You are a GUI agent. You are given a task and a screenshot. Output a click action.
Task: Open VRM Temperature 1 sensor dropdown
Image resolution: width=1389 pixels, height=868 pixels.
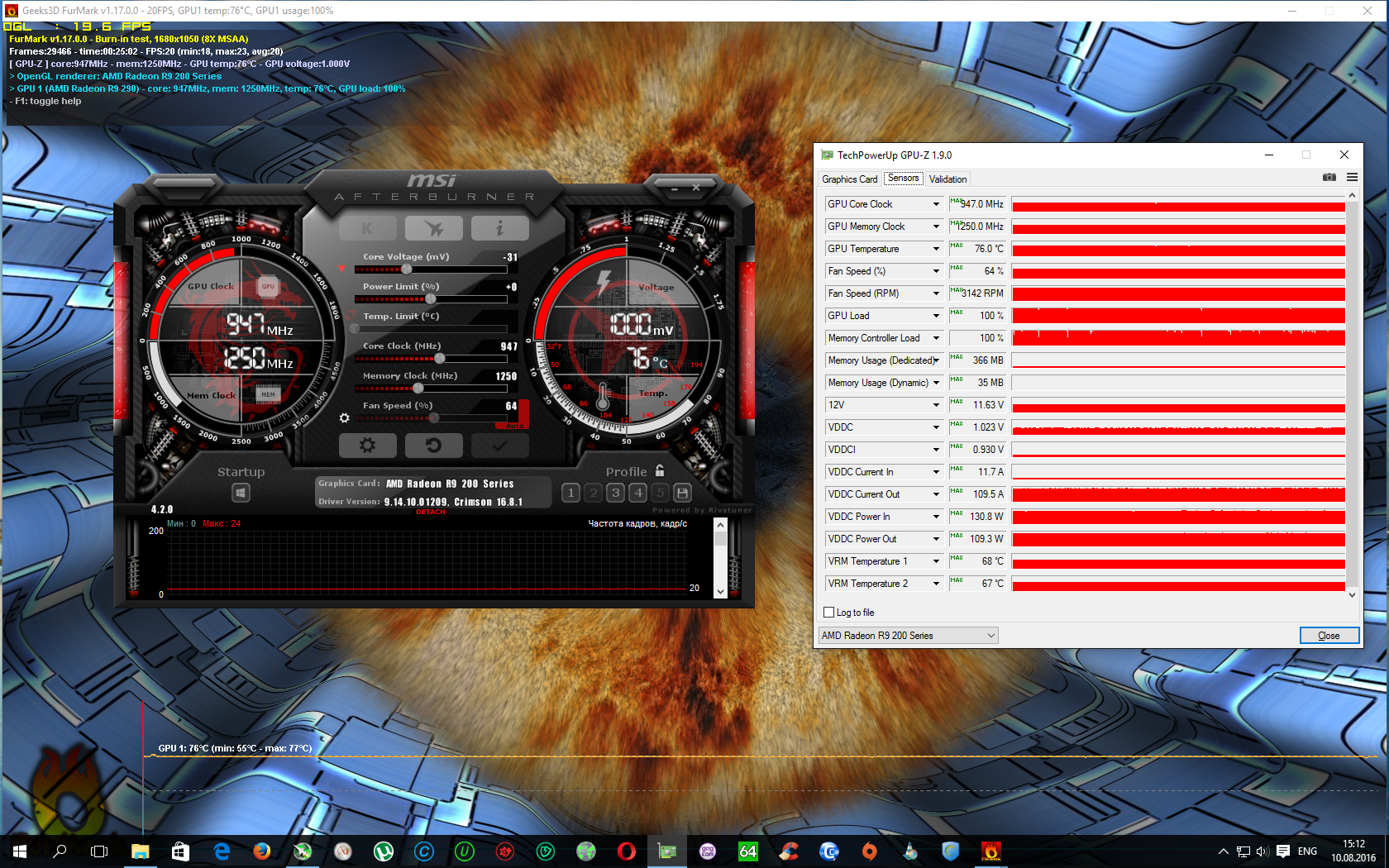(936, 561)
